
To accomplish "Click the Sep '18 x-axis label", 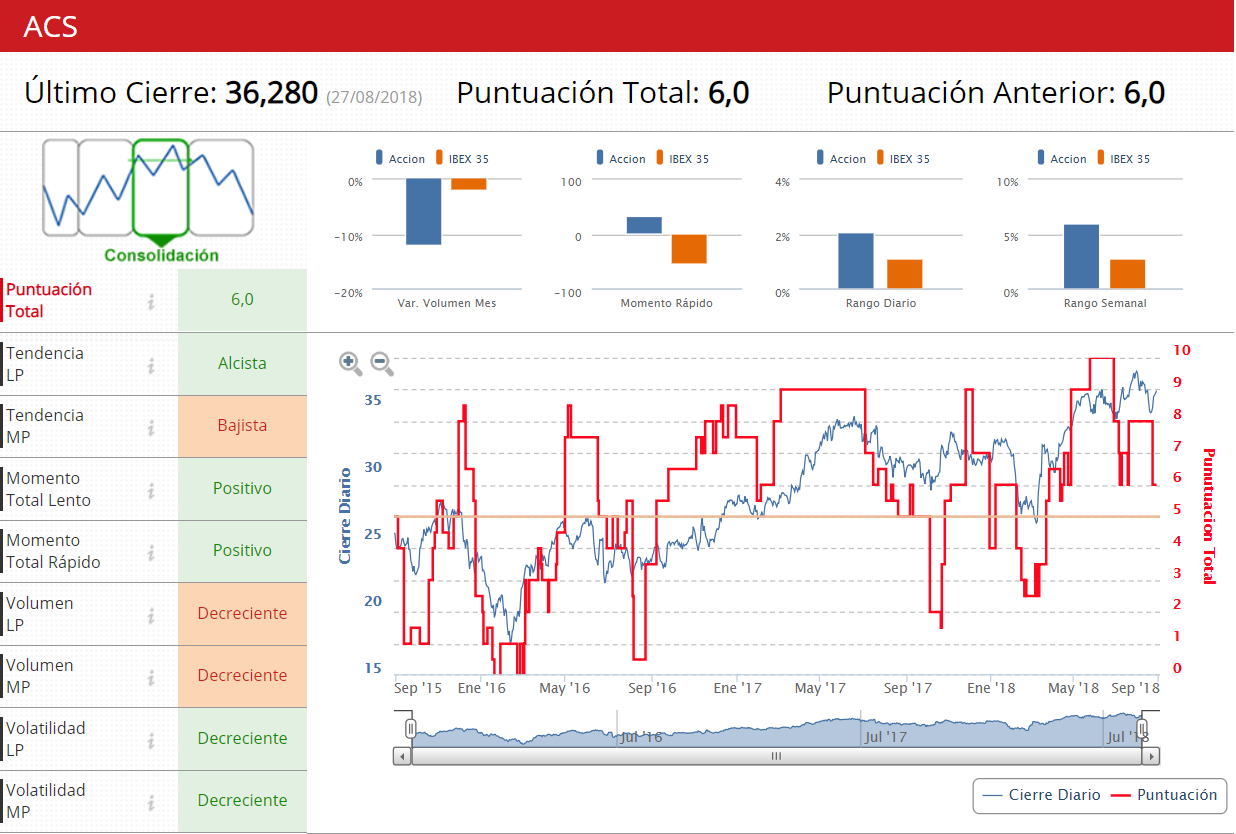I will click(1135, 688).
